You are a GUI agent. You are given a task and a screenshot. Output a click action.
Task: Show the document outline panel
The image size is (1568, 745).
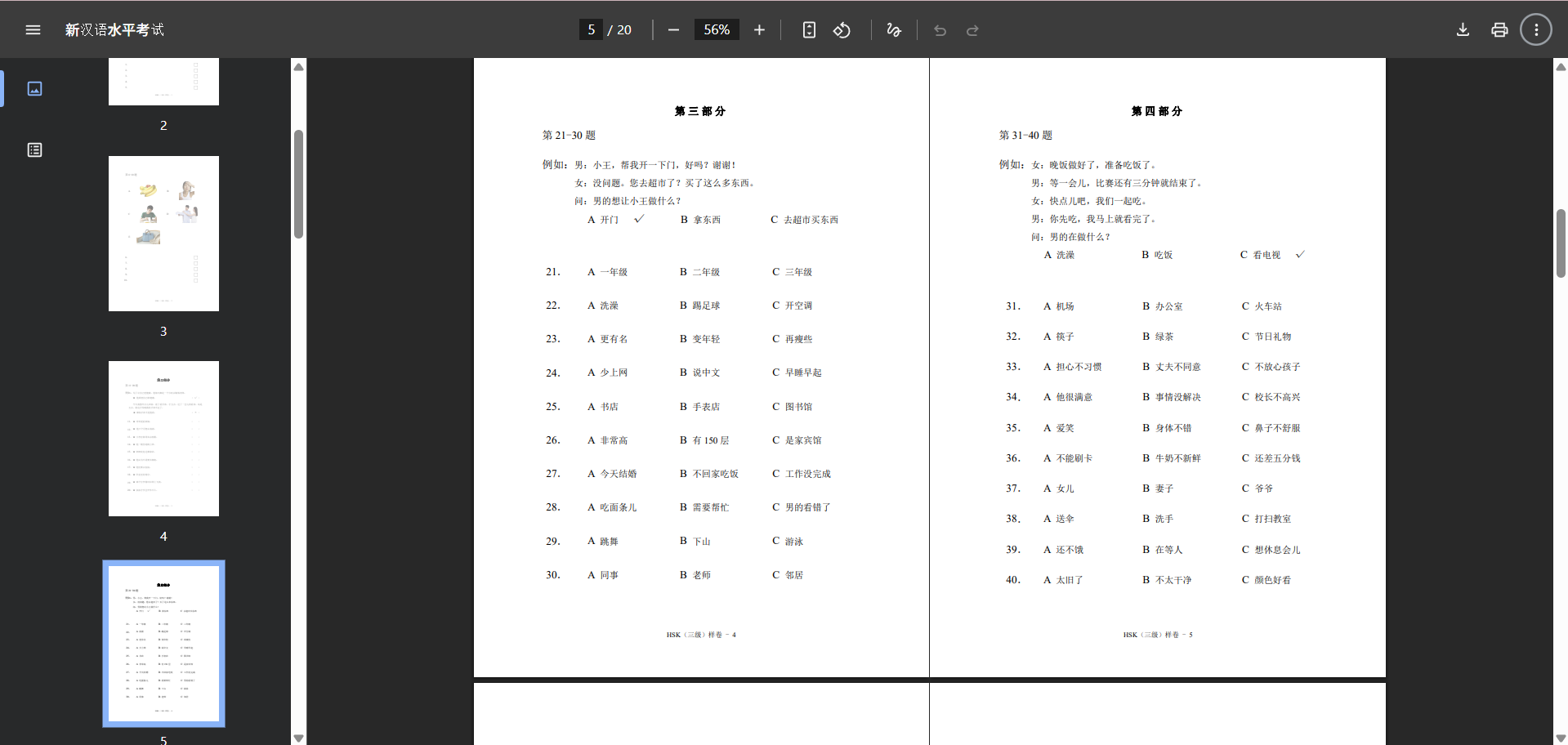pyautogui.click(x=34, y=150)
